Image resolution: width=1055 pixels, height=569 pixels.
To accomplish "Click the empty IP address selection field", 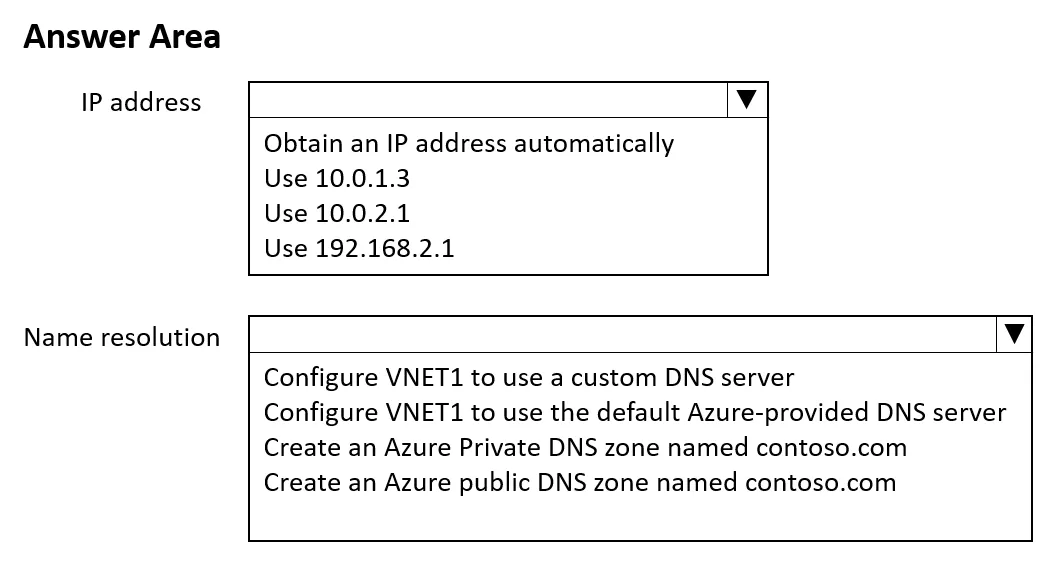I will [x=488, y=100].
